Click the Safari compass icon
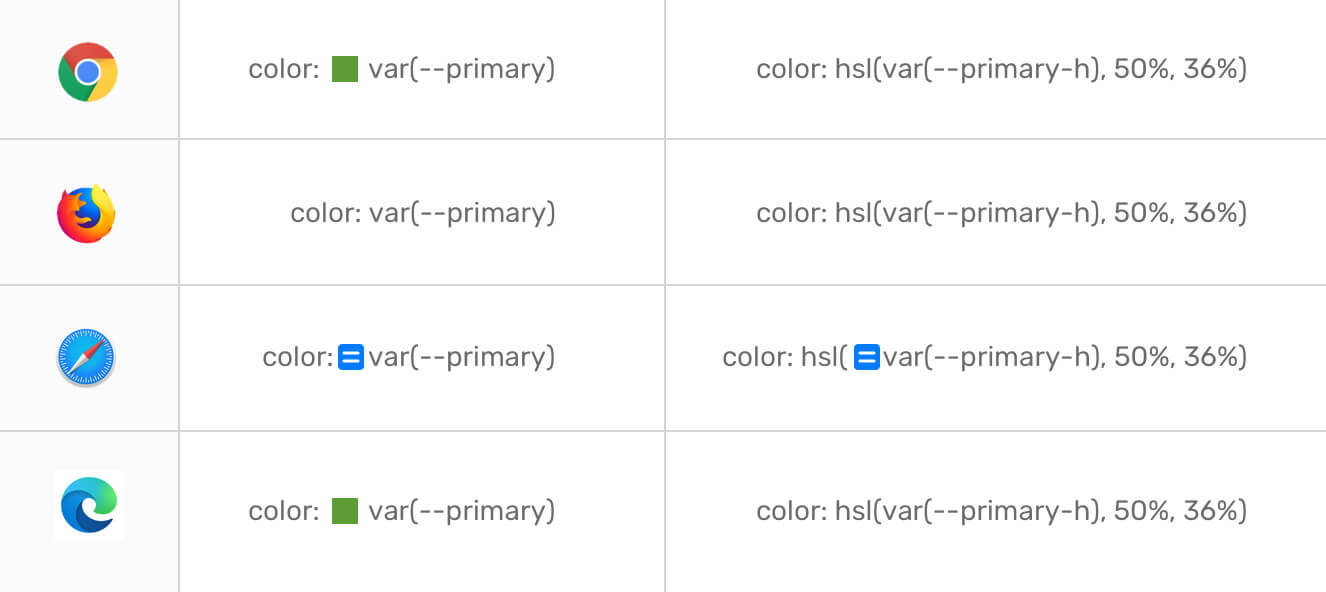 (x=87, y=359)
